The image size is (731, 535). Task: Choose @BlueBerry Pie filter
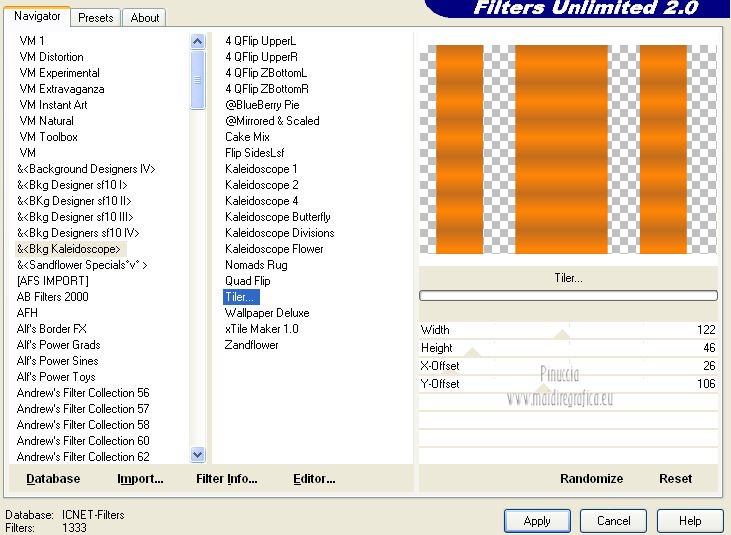pyautogui.click(x=262, y=105)
